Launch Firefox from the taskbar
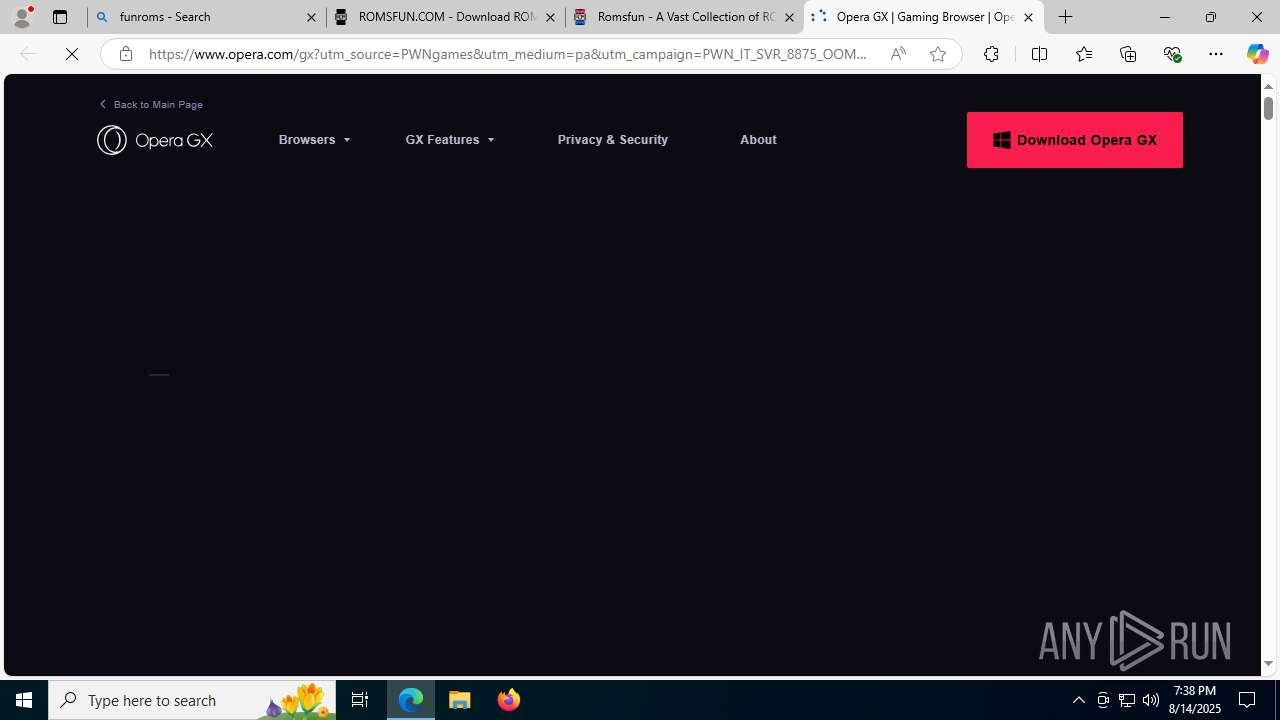This screenshot has height=720, width=1280. point(508,700)
